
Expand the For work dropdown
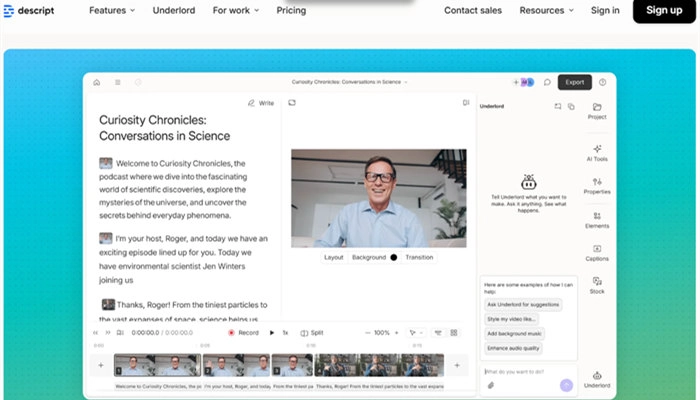pos(235,10)
